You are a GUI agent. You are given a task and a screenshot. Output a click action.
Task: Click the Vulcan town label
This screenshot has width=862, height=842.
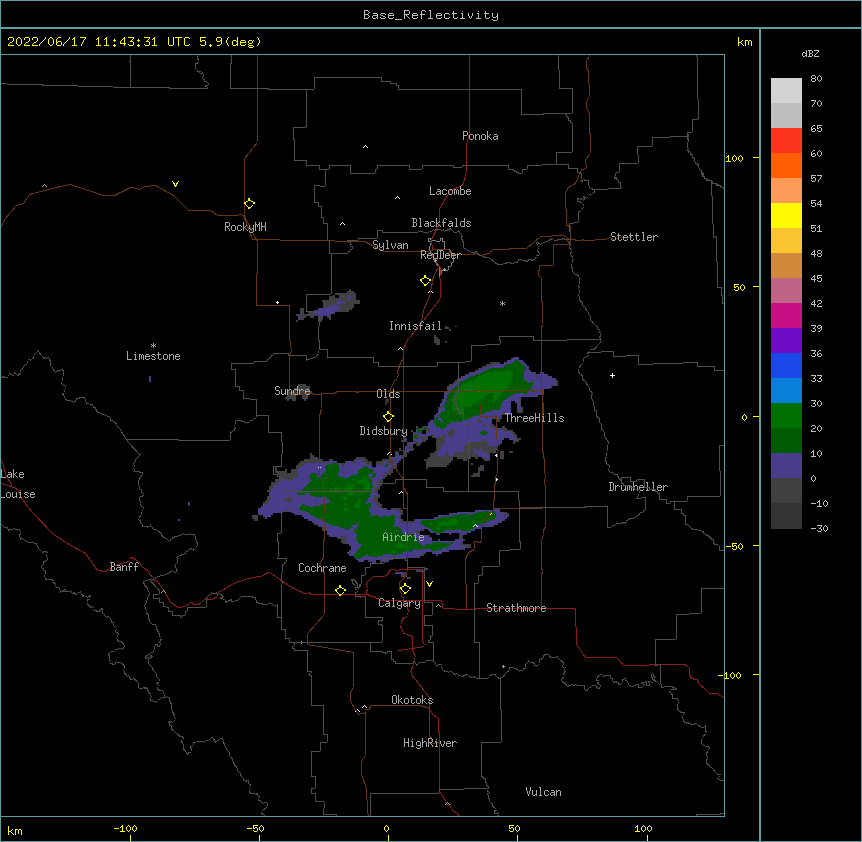(x=543, y=792)
